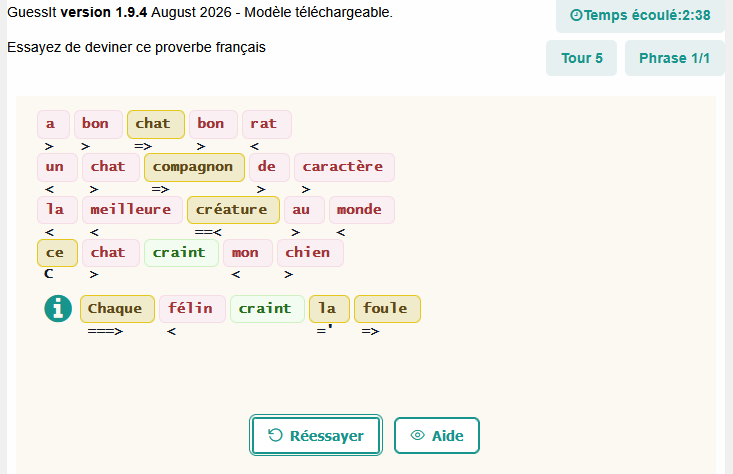Click the teal info circle icon
Screen dimensions: 733x474
coord(58,309)
